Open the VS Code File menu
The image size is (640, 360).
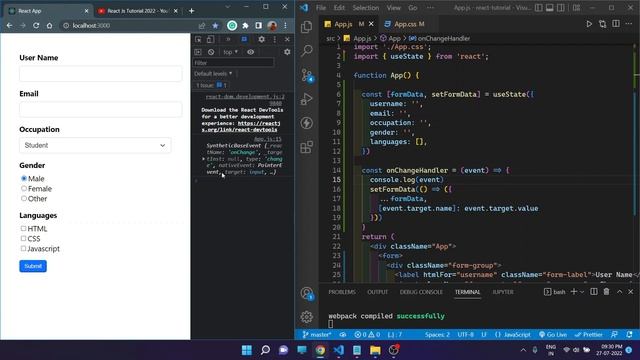321,8
